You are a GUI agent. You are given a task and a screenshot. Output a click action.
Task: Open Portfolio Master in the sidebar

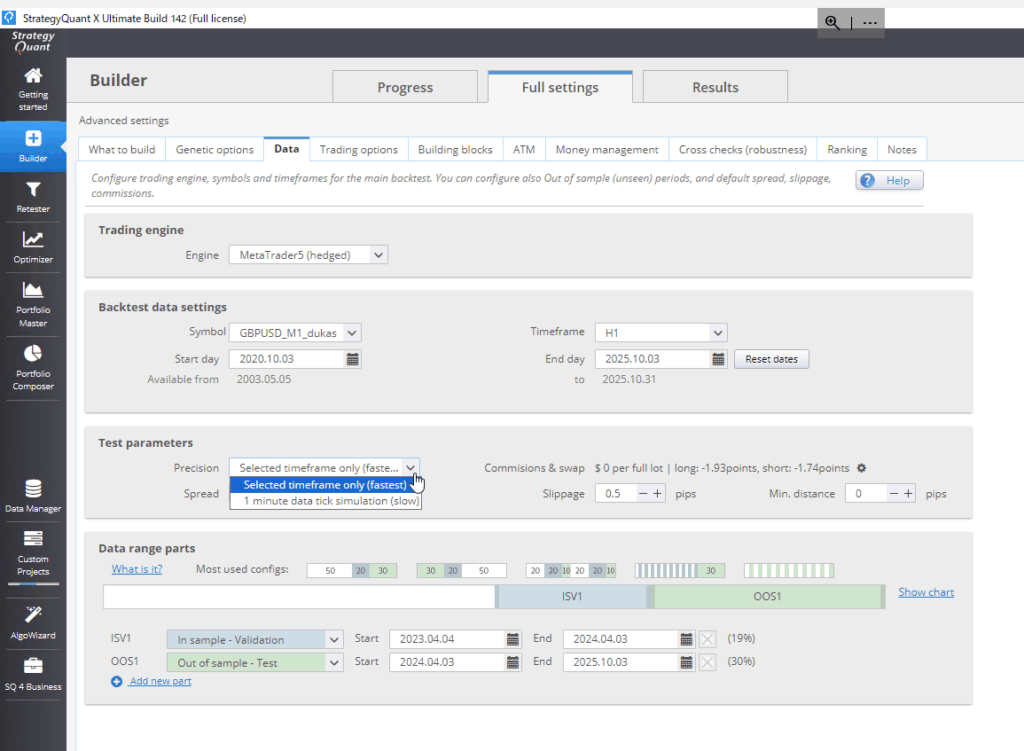pyautogui.click(x=33, y=303)
